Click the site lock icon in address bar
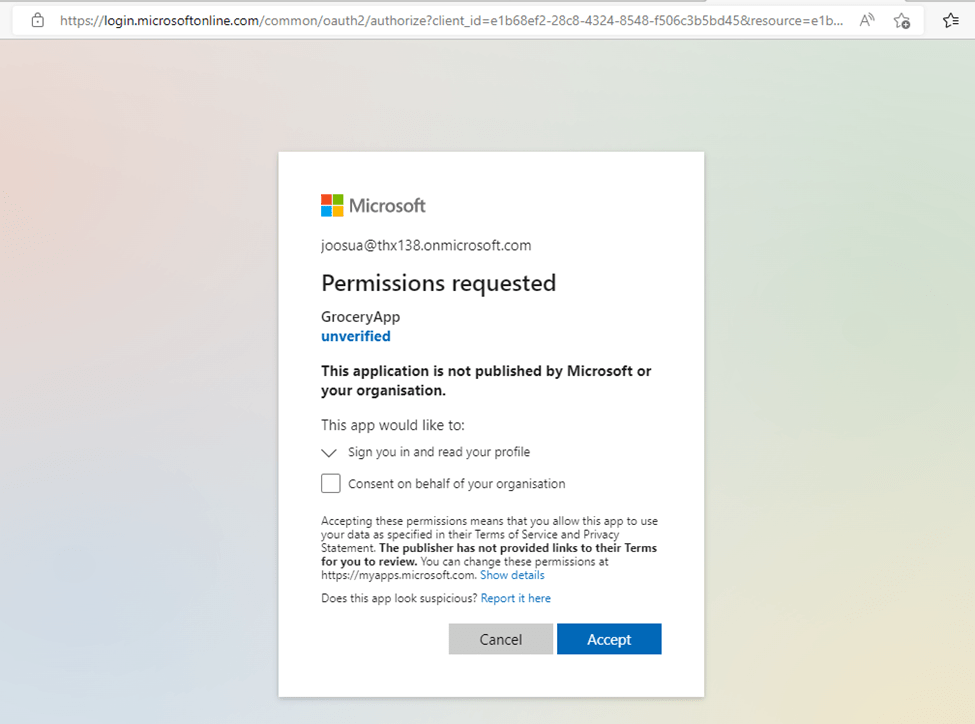 38,20
